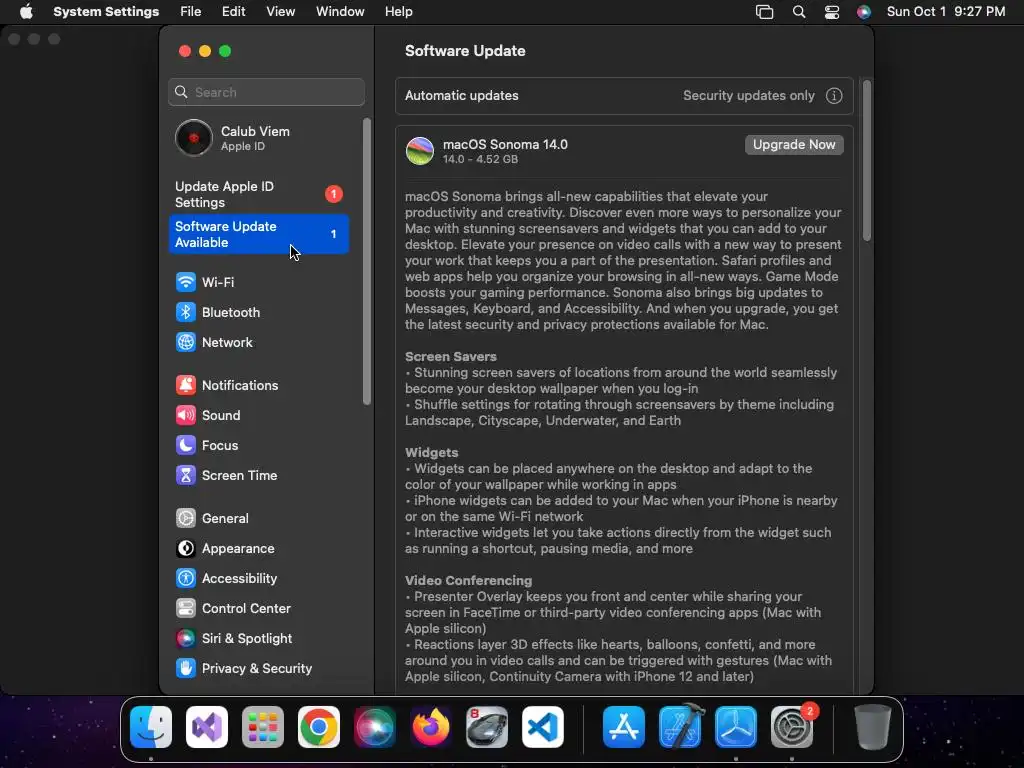
Task: Click Stage Manager menu bar icon
Action: click(764, 12)
